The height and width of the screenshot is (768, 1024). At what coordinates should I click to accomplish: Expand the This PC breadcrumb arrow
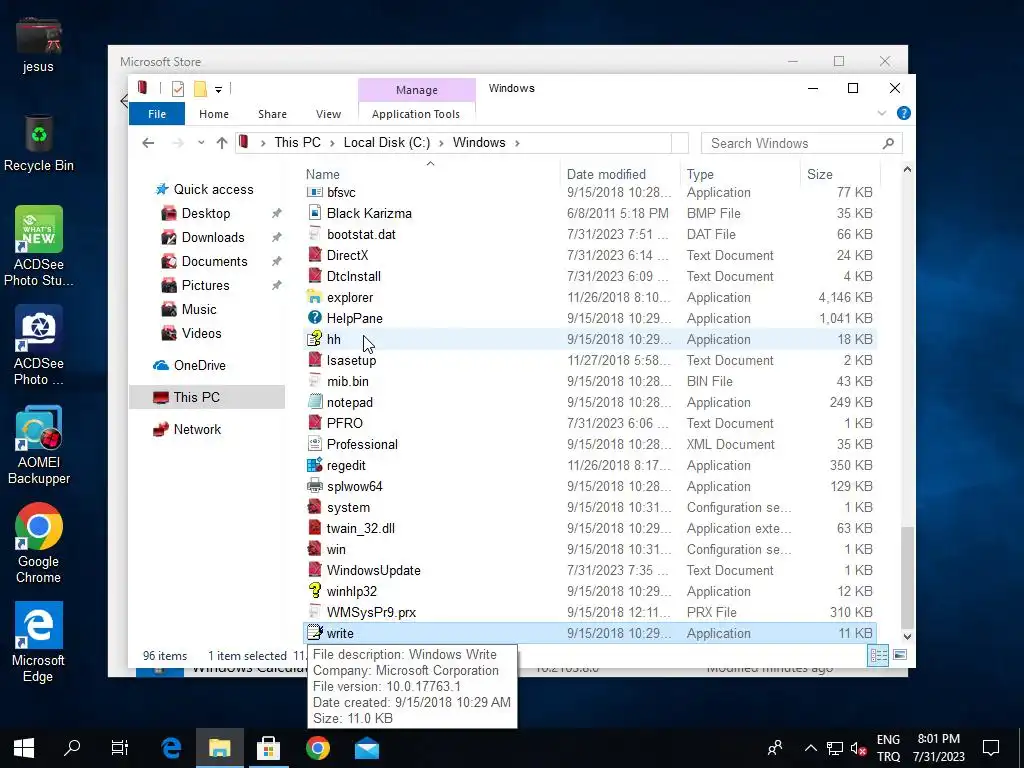(x=332, y=143)
